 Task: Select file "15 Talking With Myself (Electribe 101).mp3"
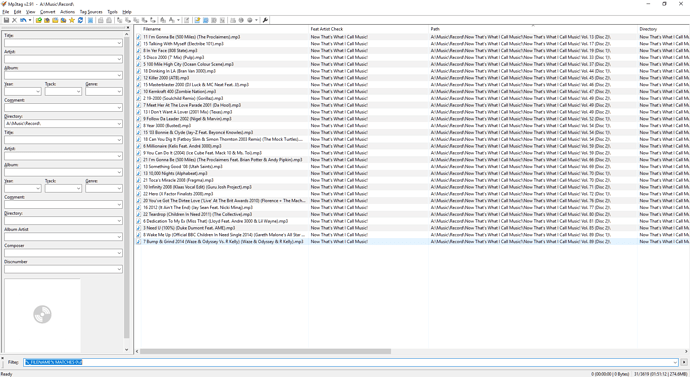[x=183, y=44]
